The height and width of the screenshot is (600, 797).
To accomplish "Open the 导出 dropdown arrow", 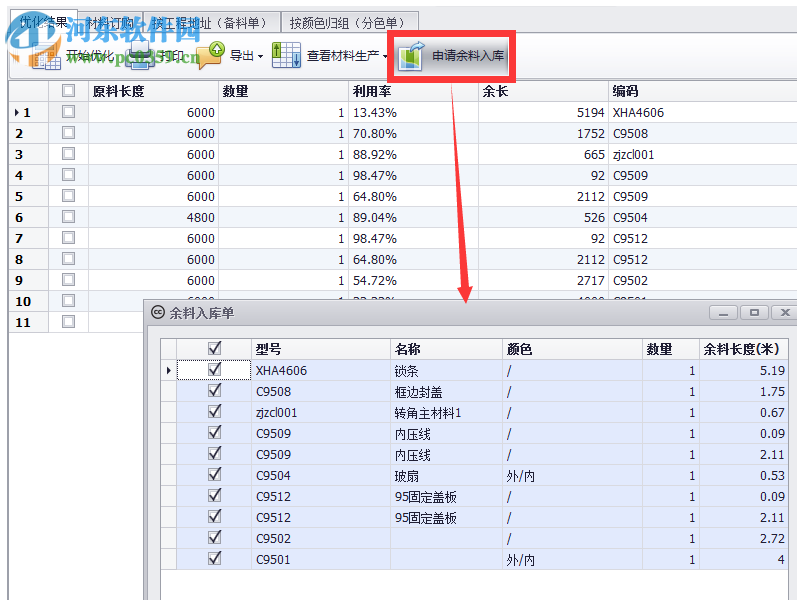I will tap(260, 56).
